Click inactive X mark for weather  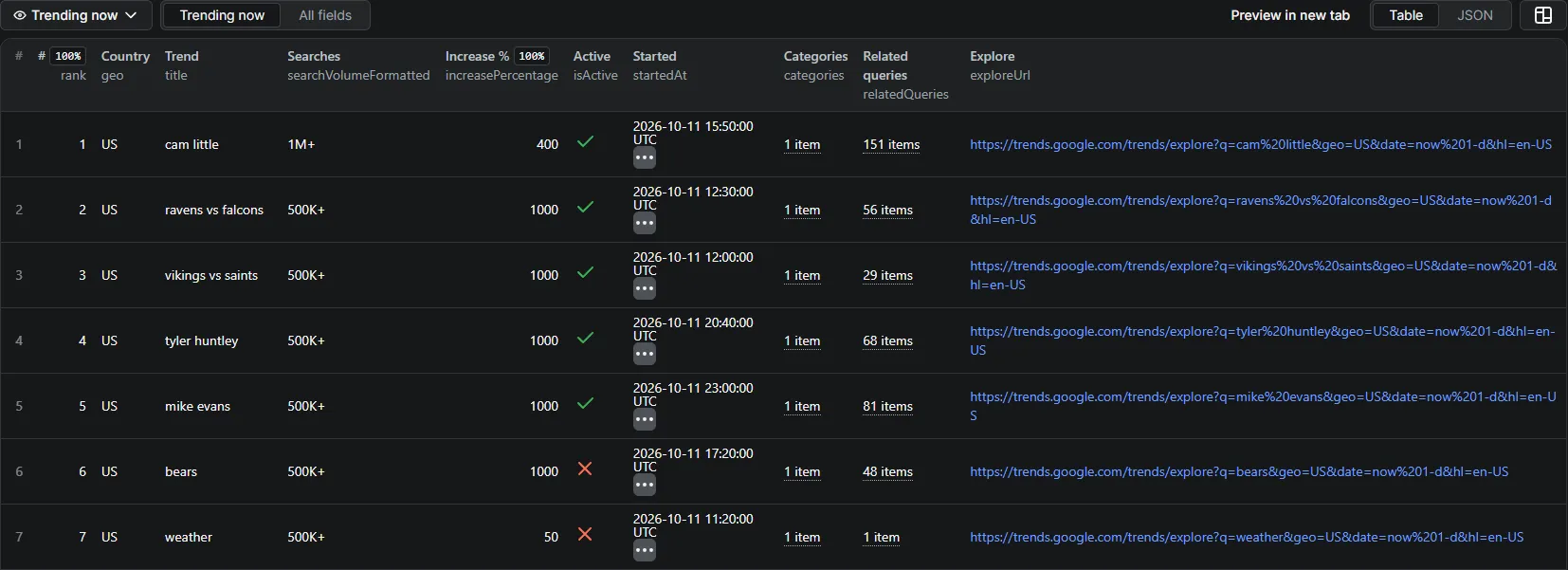585,535
